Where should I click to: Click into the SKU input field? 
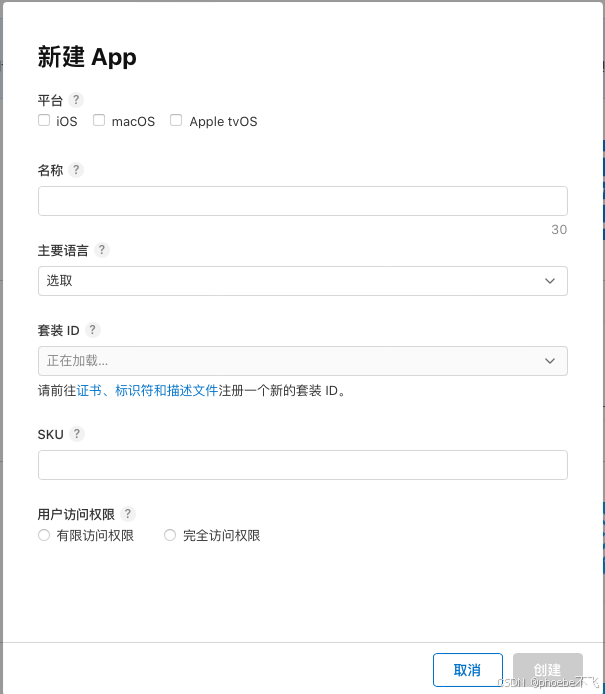303,465
